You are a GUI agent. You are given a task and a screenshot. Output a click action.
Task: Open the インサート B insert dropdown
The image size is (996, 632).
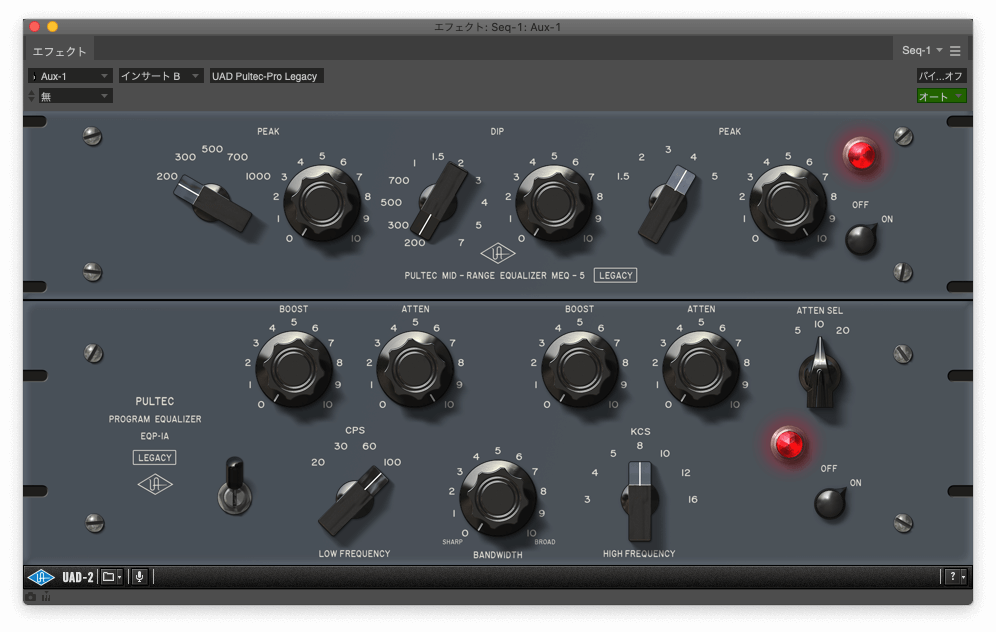pyautogui.click(x=161, y=76)
